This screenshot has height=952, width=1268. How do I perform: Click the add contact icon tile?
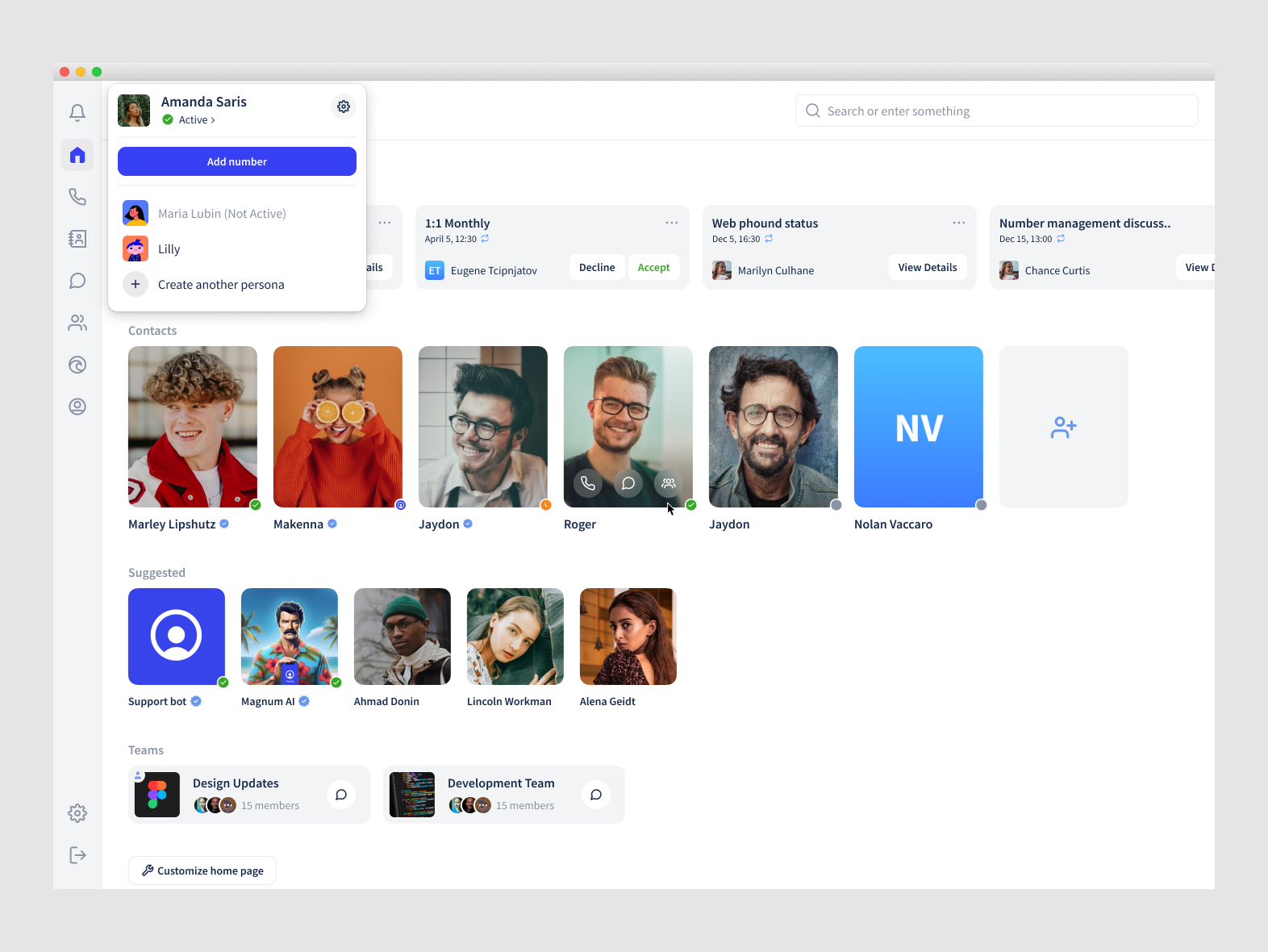coord(1064,427)
